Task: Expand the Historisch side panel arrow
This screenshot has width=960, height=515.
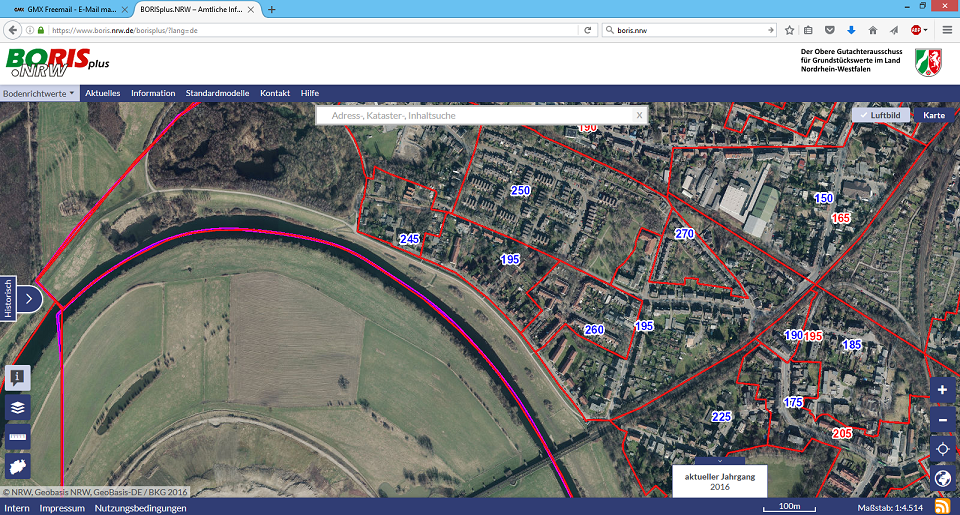Action: [x=29, y=297]
